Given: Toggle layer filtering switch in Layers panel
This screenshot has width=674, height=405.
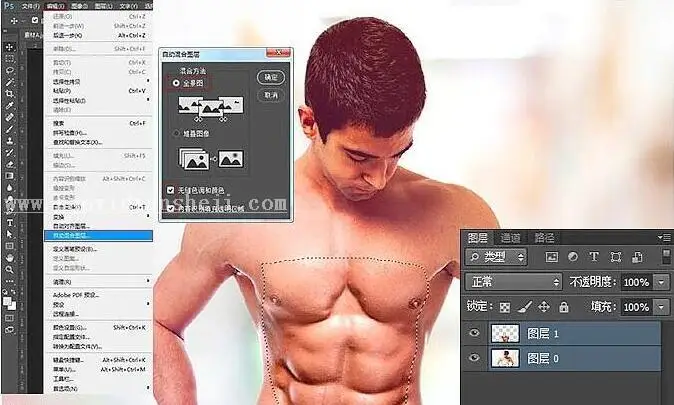Looking at the screenshot, I should [666, 257].
